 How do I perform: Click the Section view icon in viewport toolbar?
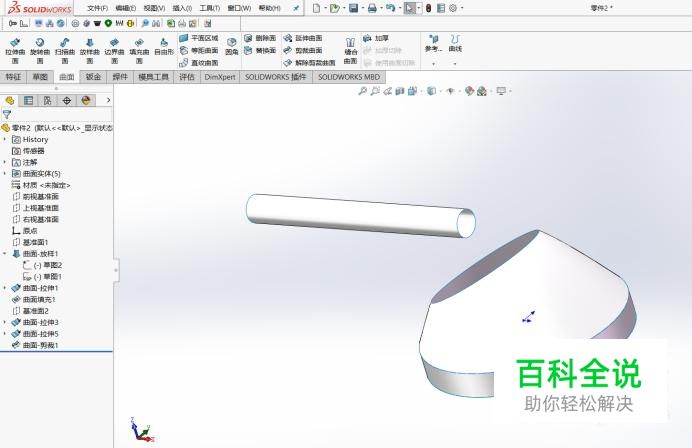click(400, 91)
